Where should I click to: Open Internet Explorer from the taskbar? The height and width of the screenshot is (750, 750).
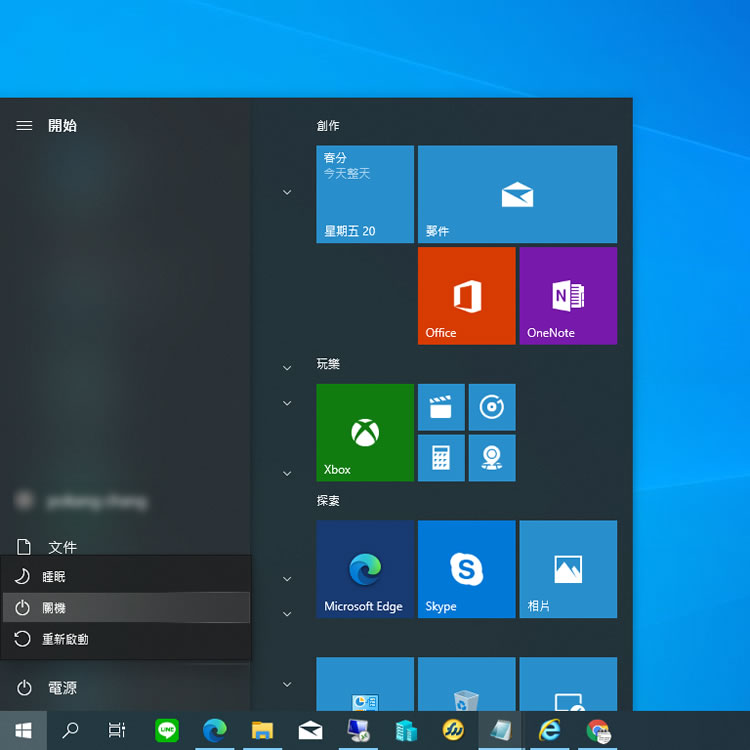550,730
